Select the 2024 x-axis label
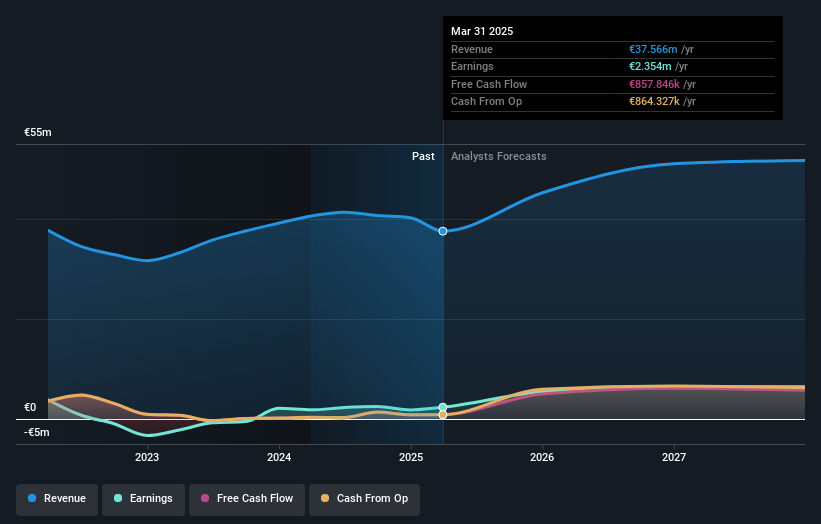The width and height of the screenshot is (821, 524). click(x=279, y=458)
